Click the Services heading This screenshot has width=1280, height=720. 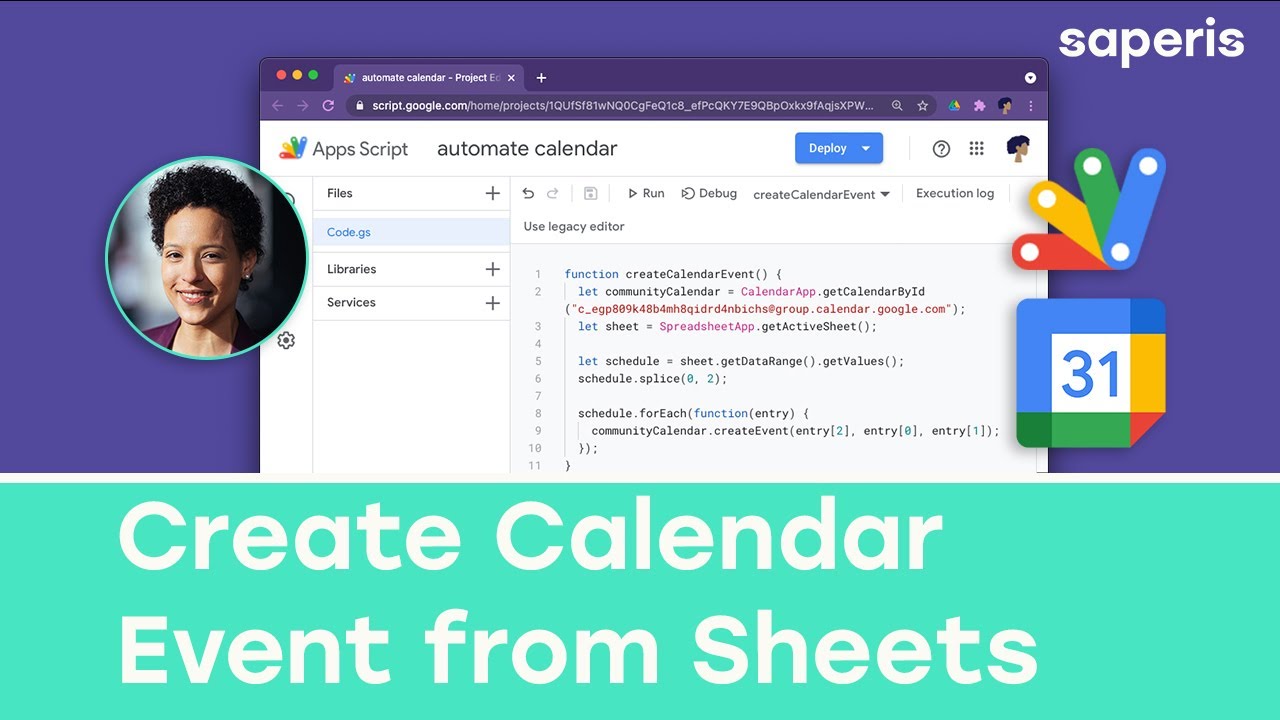pos(351,303)
